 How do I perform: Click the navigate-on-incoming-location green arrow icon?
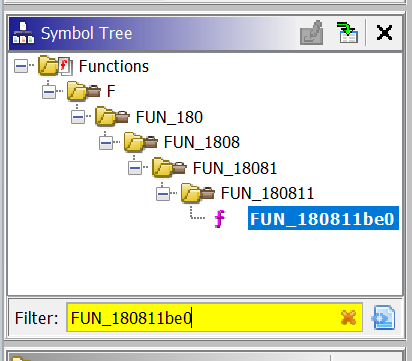pos(348,33)
